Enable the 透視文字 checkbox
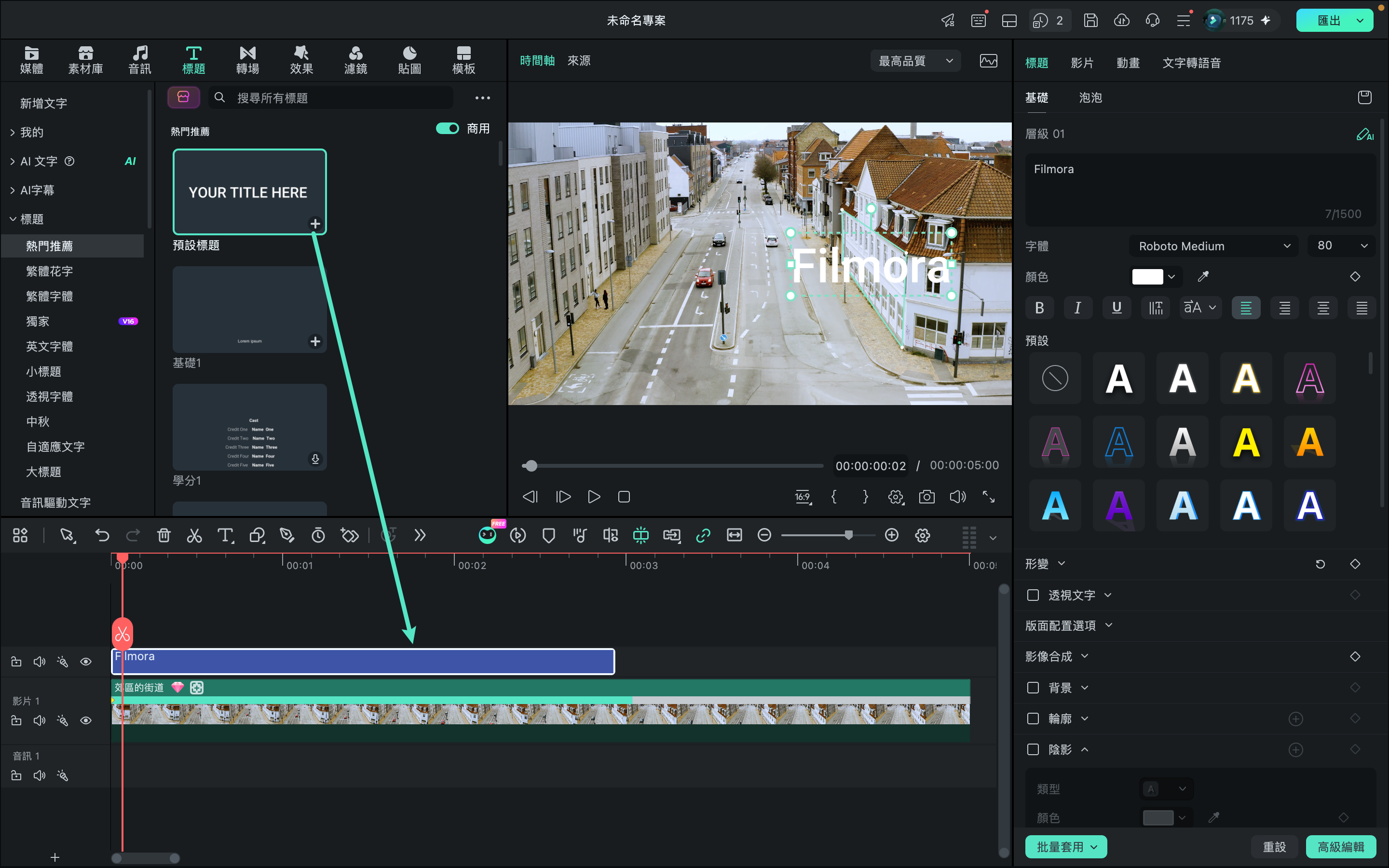1389x868 pixels. pos(1033,595)
